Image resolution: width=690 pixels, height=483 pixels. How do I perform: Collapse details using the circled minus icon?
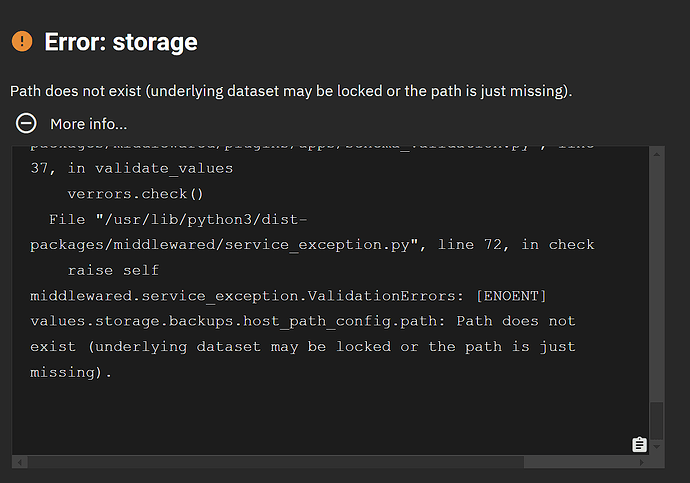pyautogui.click(x=26, y=123)
